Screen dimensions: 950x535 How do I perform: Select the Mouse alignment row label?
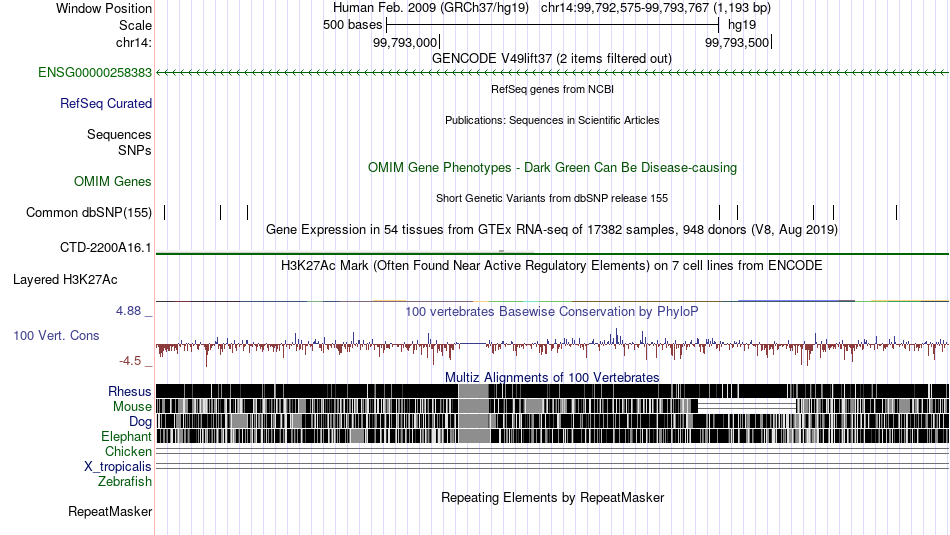(x=132, y=407)
